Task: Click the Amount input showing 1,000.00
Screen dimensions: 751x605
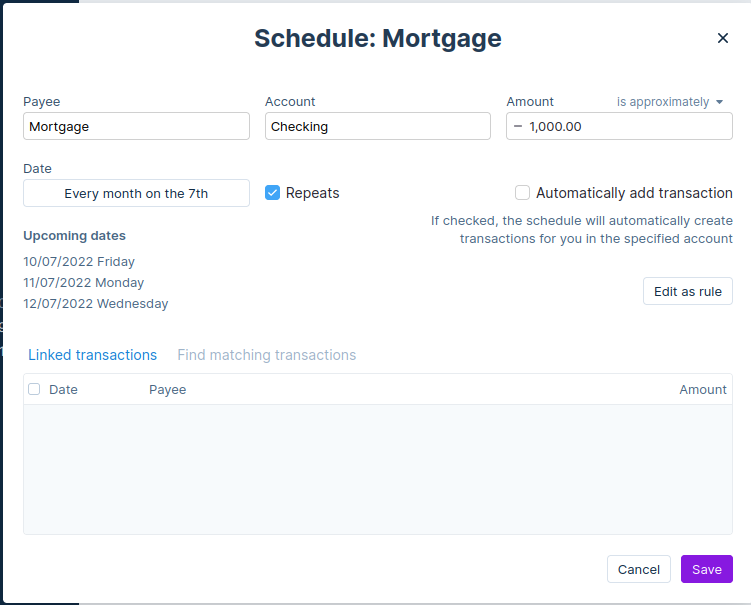Action: point(625,126)
